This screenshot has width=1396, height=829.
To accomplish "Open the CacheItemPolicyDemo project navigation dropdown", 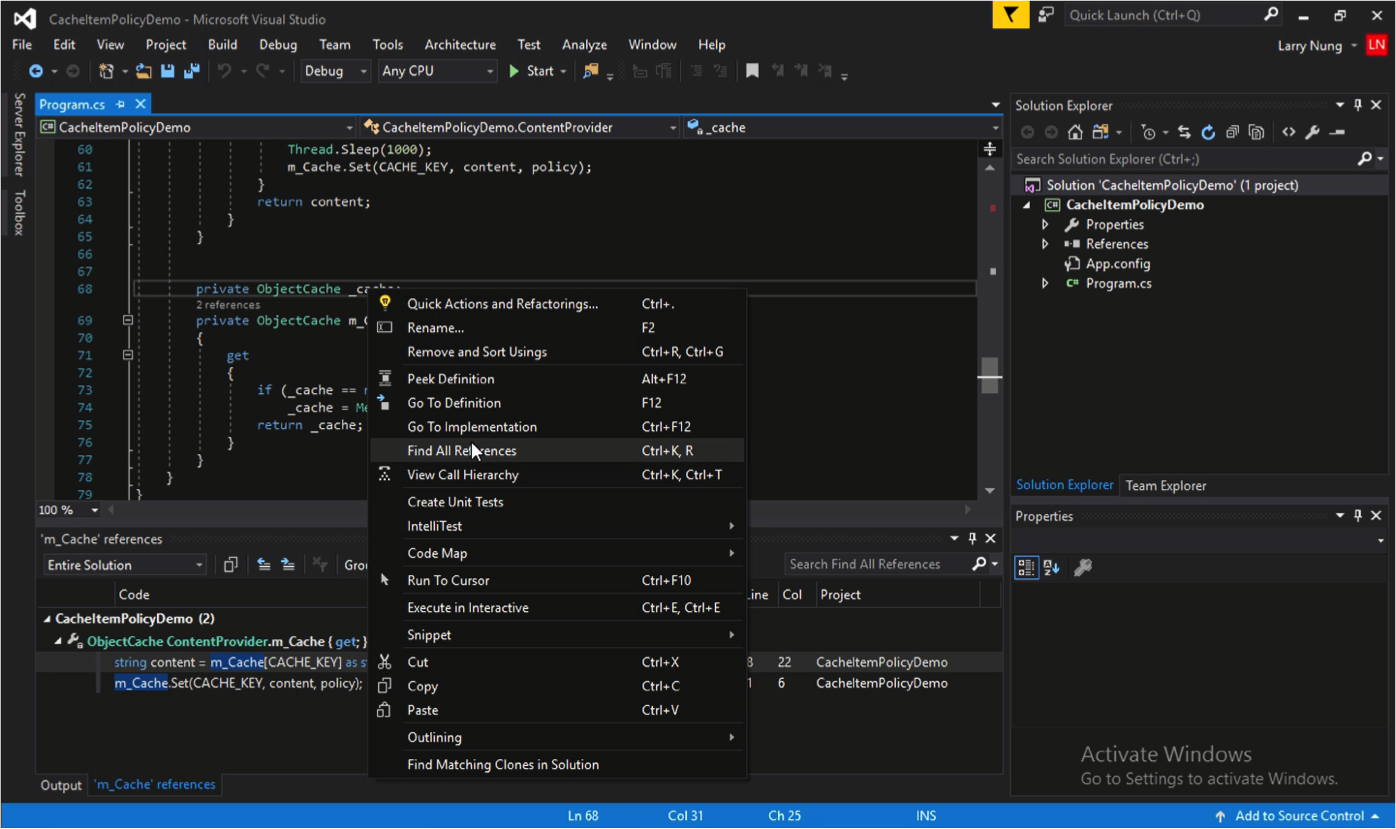I will coord(196,127).
